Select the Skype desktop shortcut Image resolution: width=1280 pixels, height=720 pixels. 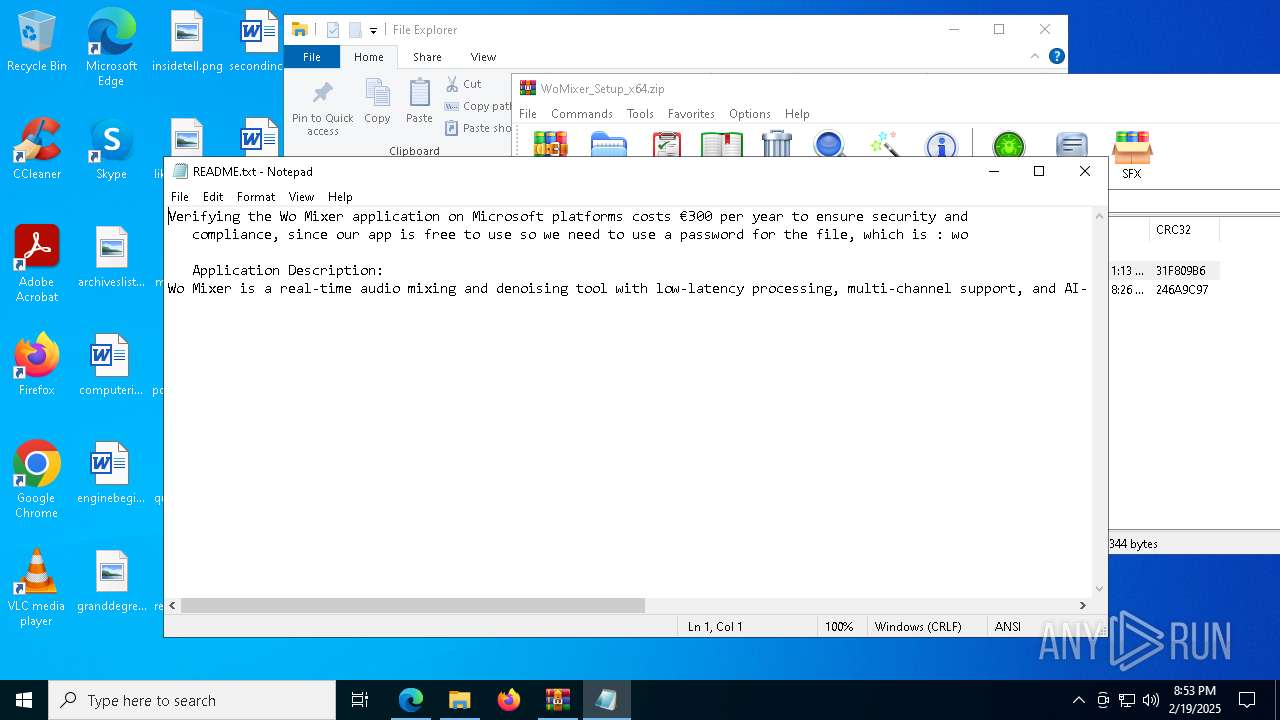click(x=111, y=148)
